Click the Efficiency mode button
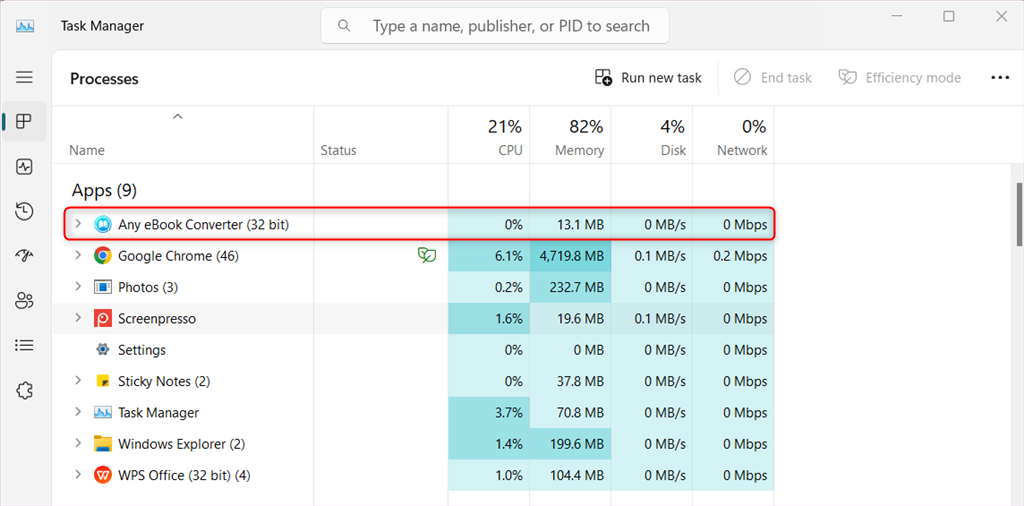 pyautogui.click(x=900, y=78)
